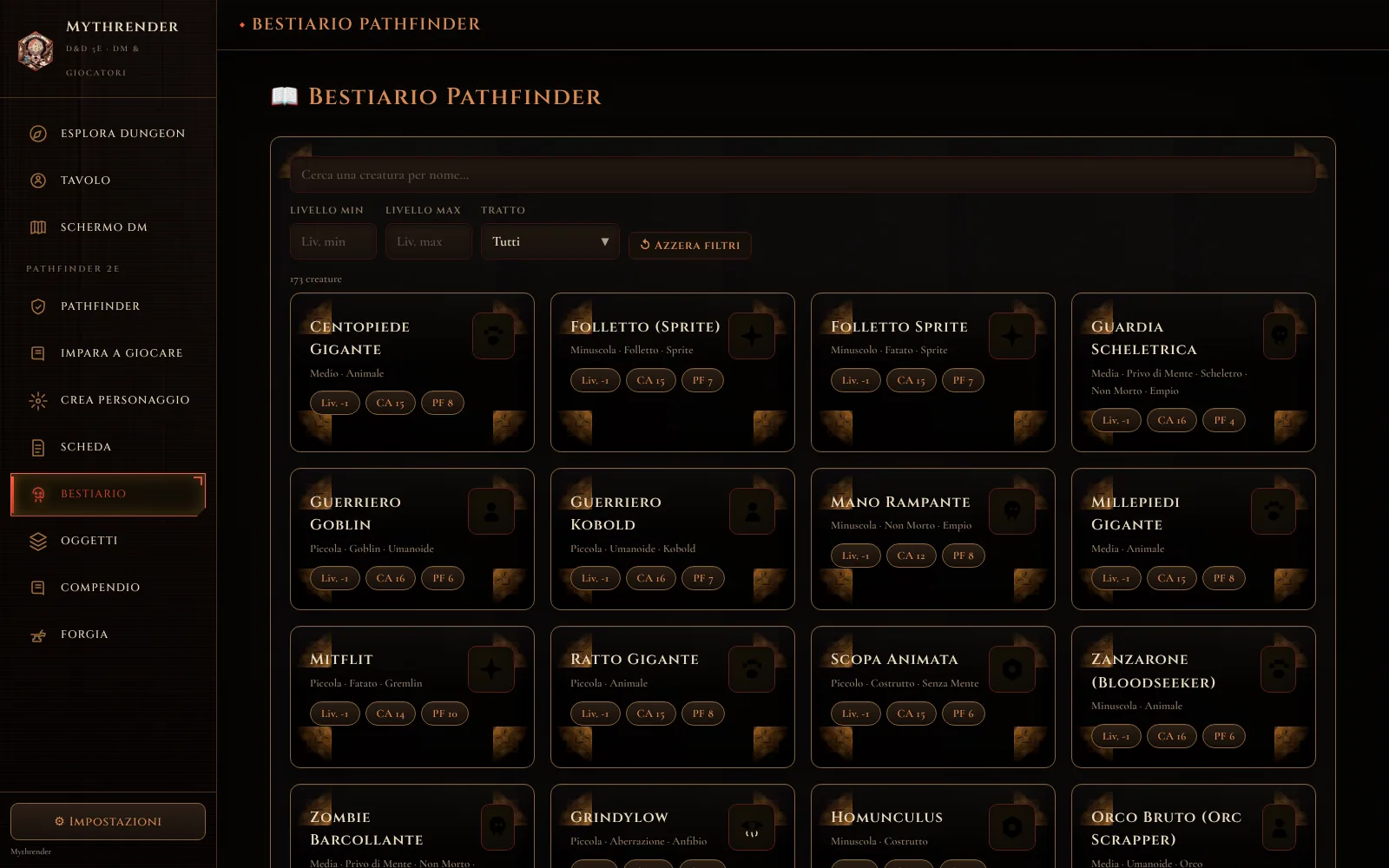
Task: Click the Liv. min input field
Action: point(333,242)
